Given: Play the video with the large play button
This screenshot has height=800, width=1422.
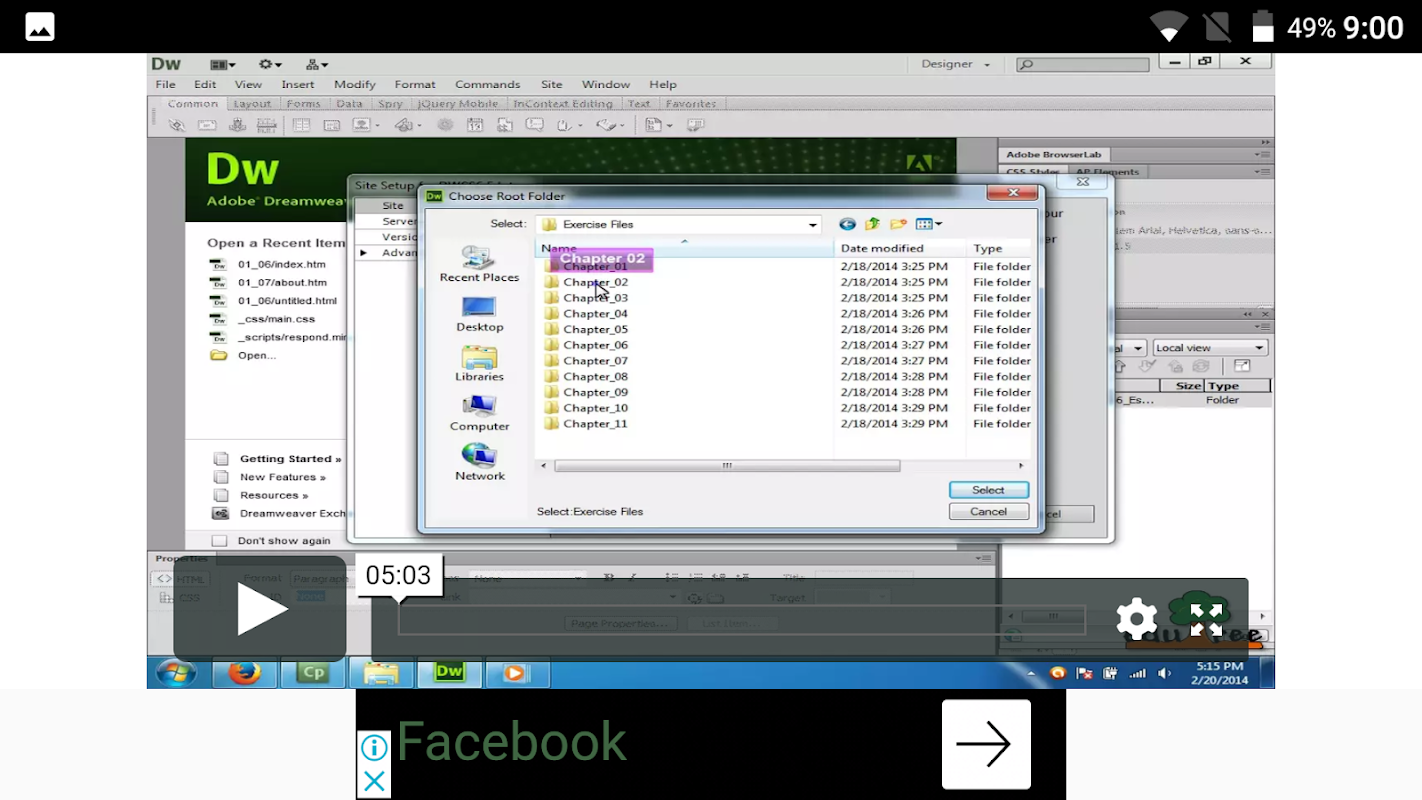Looking at the screenshot, I should coord(260,610).
